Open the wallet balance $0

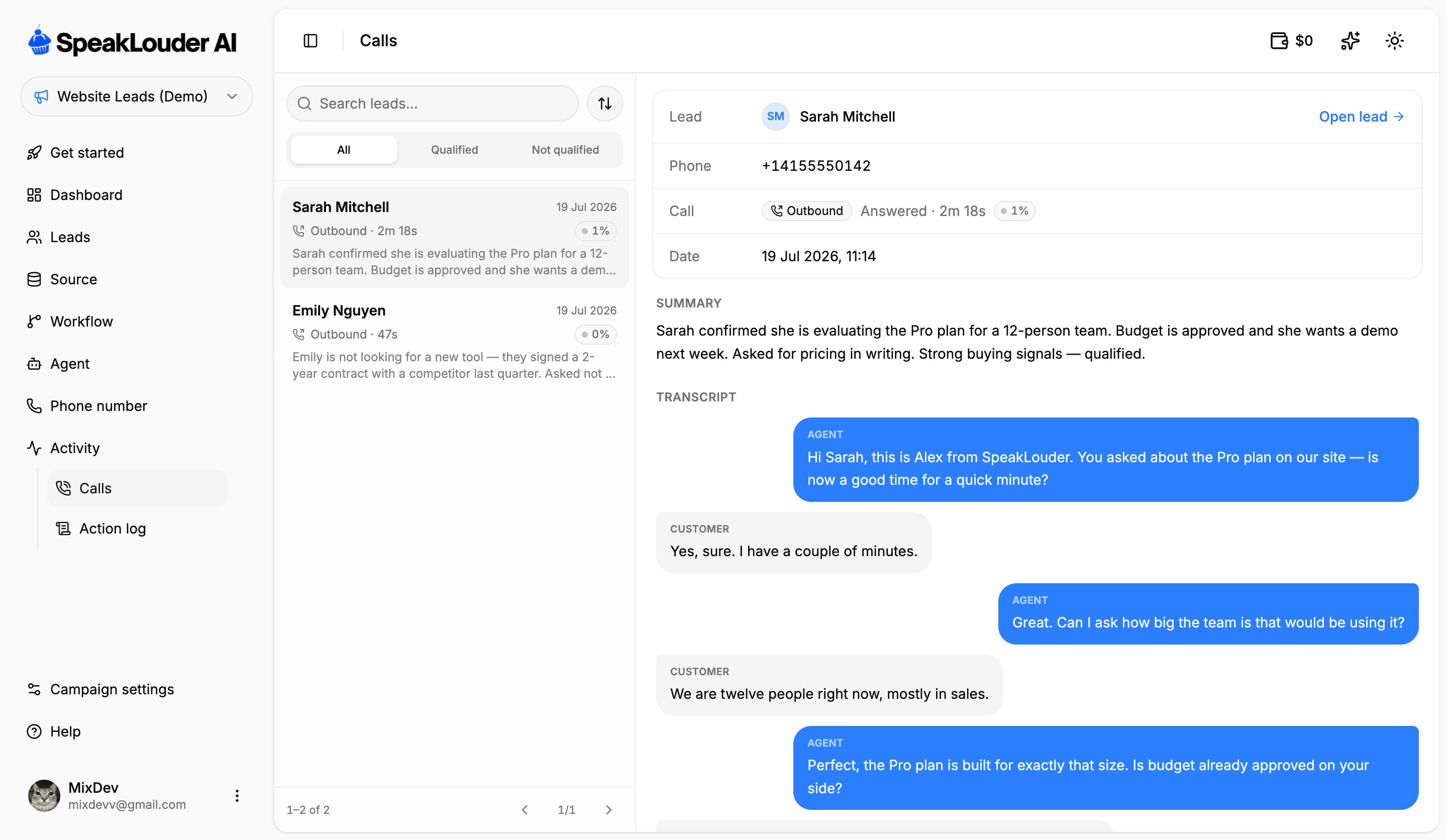1291,41
